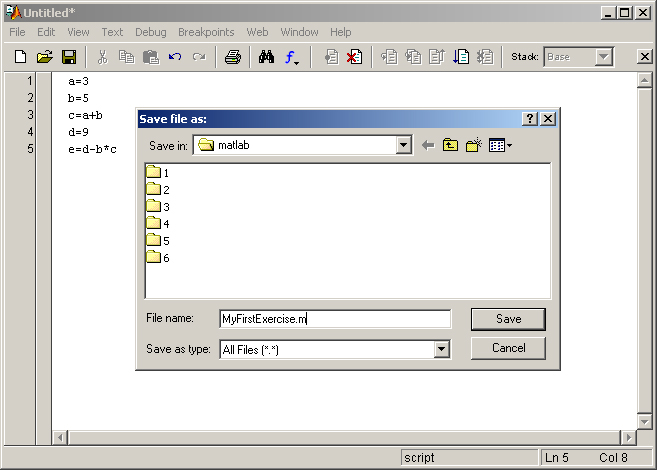657x470 pixels.
Task: Click code line c=a+b in the editor
Action: [85, 115]
